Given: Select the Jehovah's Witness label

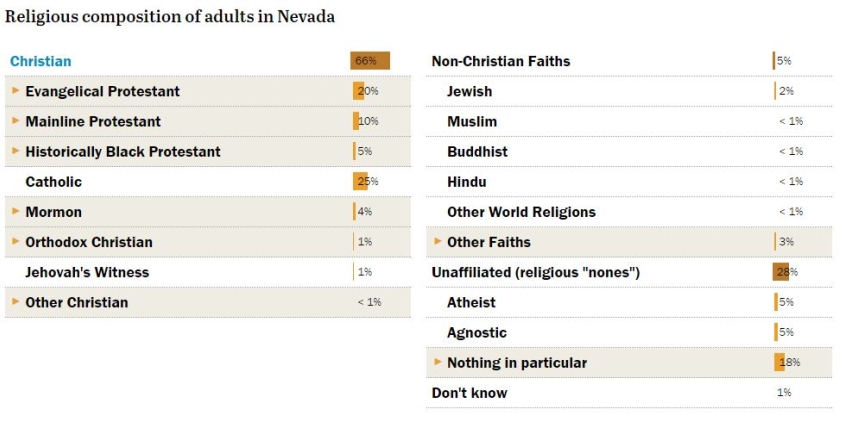Looking at the screenshot, I should [x=87, y=272].
